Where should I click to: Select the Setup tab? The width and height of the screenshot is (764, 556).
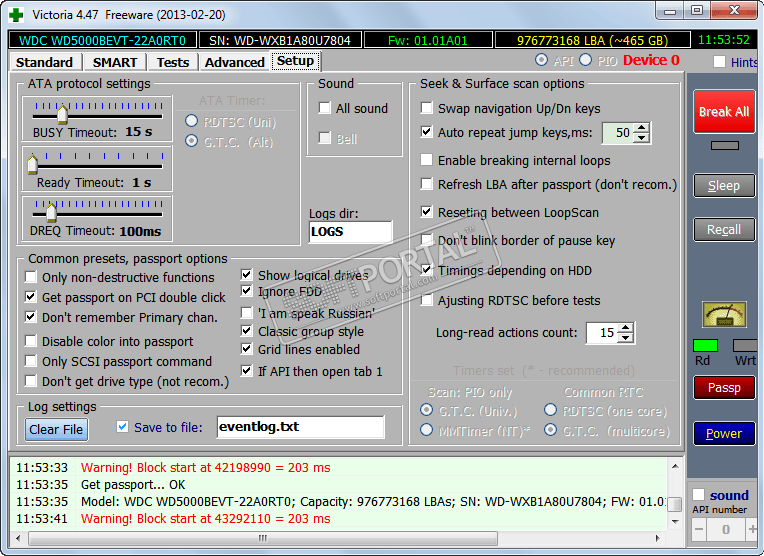(x=295, y=61)
